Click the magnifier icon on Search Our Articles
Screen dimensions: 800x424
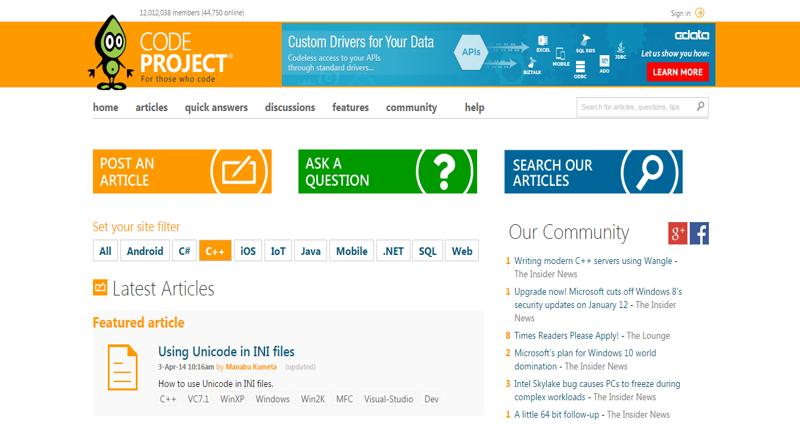click(x=649, y=172)
